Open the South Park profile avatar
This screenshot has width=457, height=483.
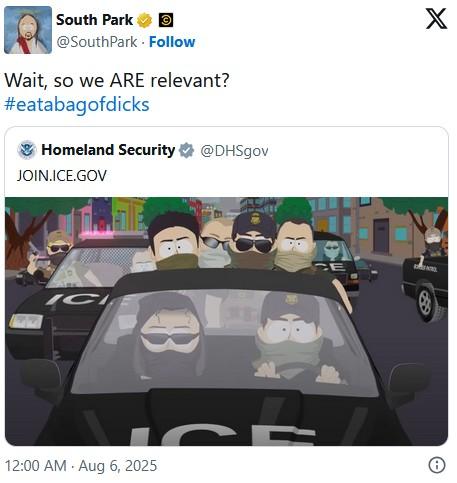click(28, 30)
